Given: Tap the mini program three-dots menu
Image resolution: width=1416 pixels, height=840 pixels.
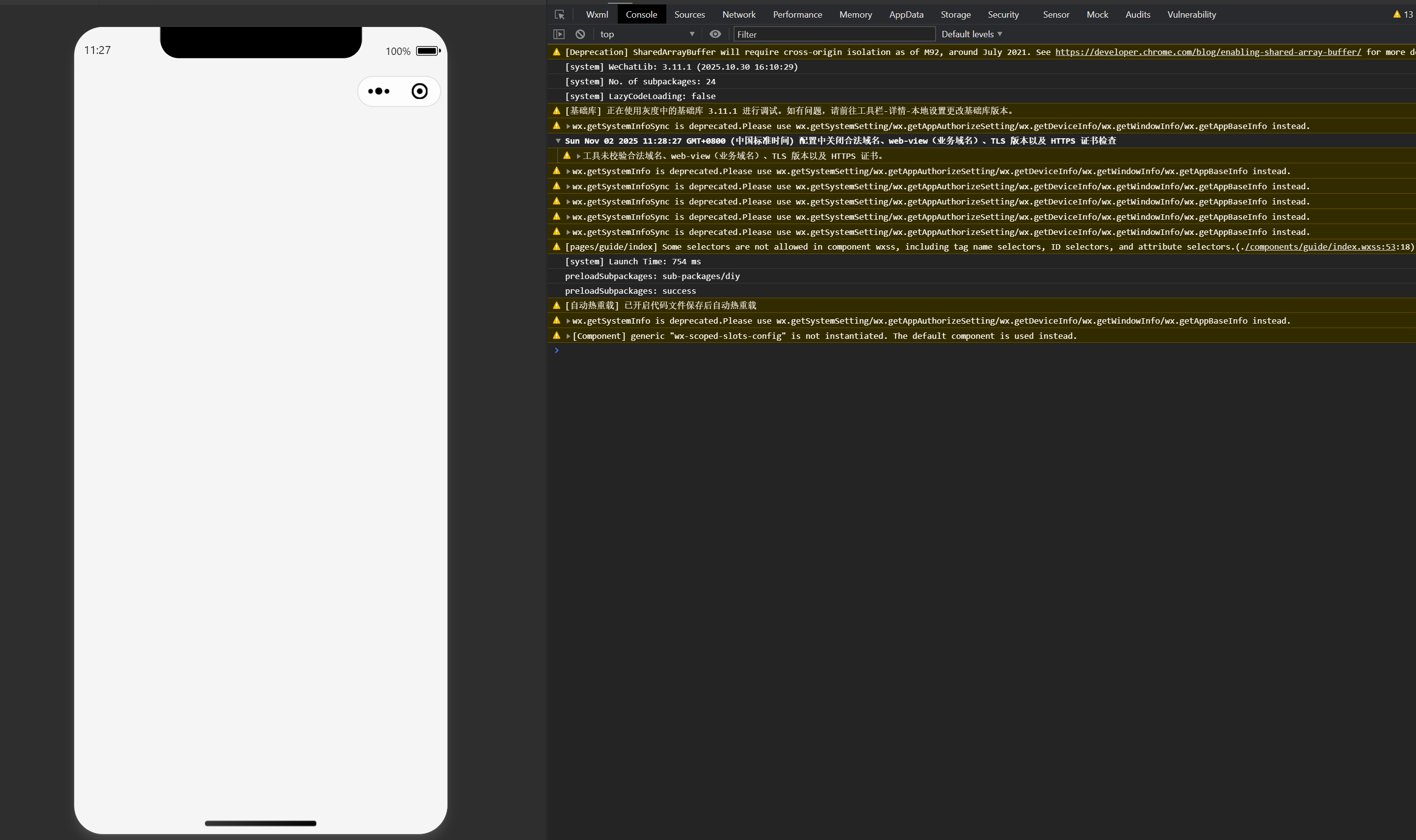Looking at the screenshot, I should [379, 91].
